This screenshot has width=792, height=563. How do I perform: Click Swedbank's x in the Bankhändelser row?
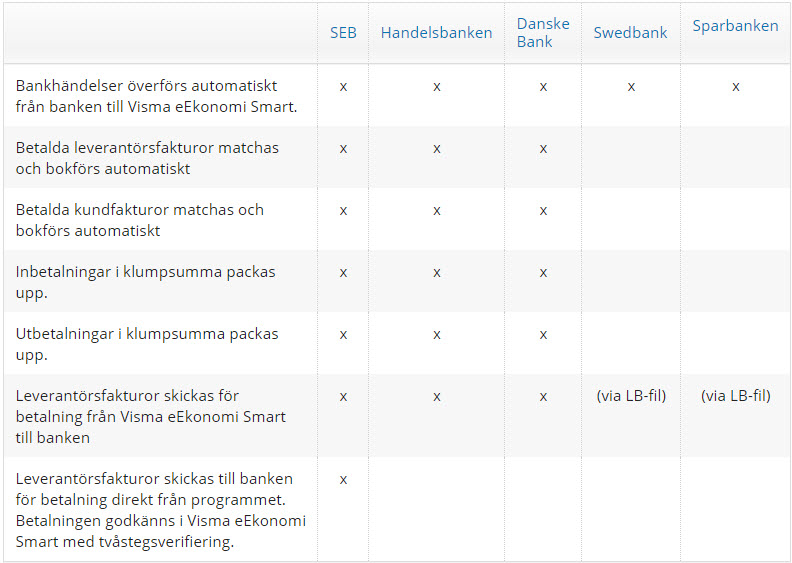pyautogui.click(x=631, y=87)
